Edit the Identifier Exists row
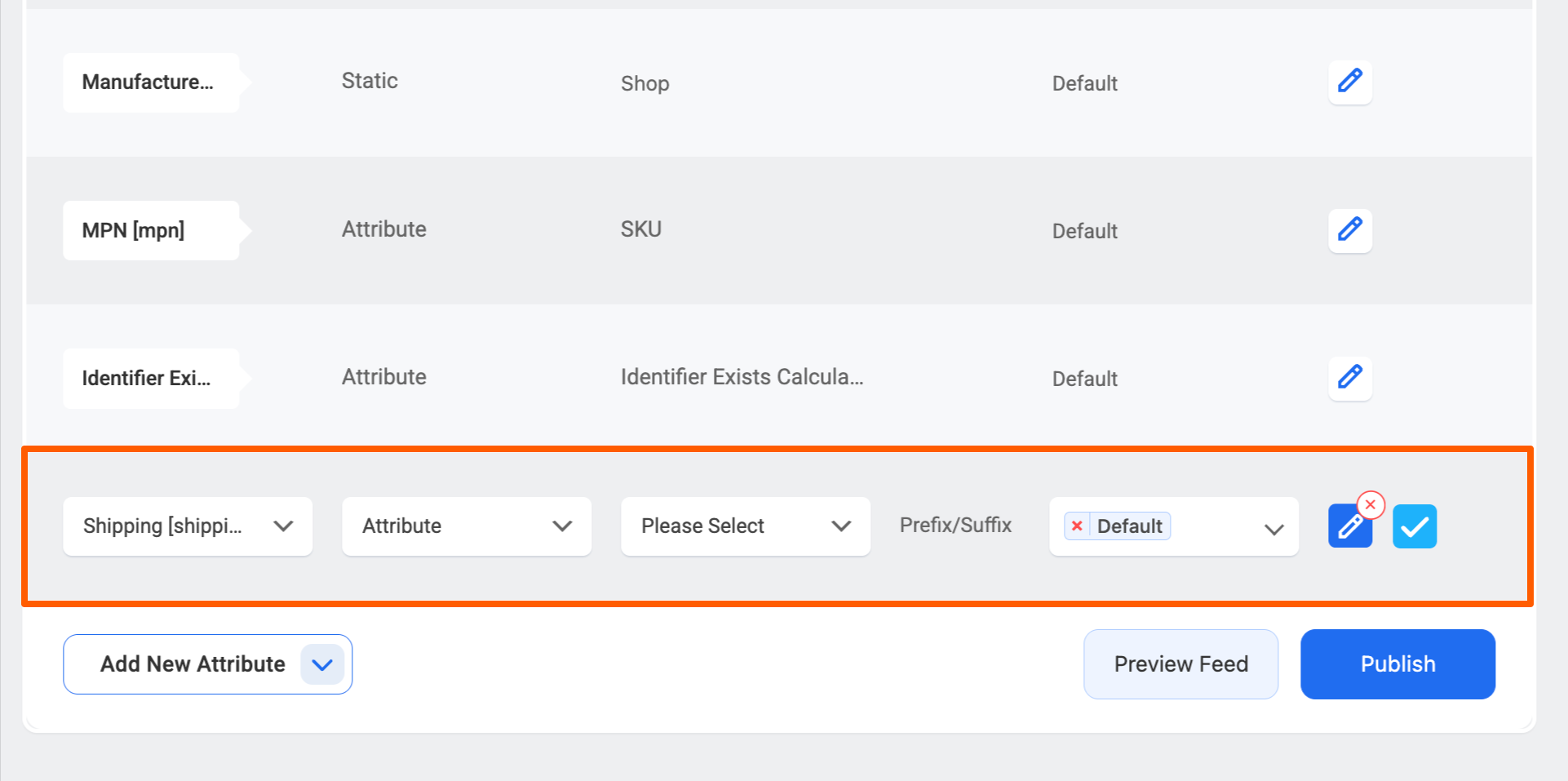The height and width of the screenshot is (781, 1568). [1349, 378]
